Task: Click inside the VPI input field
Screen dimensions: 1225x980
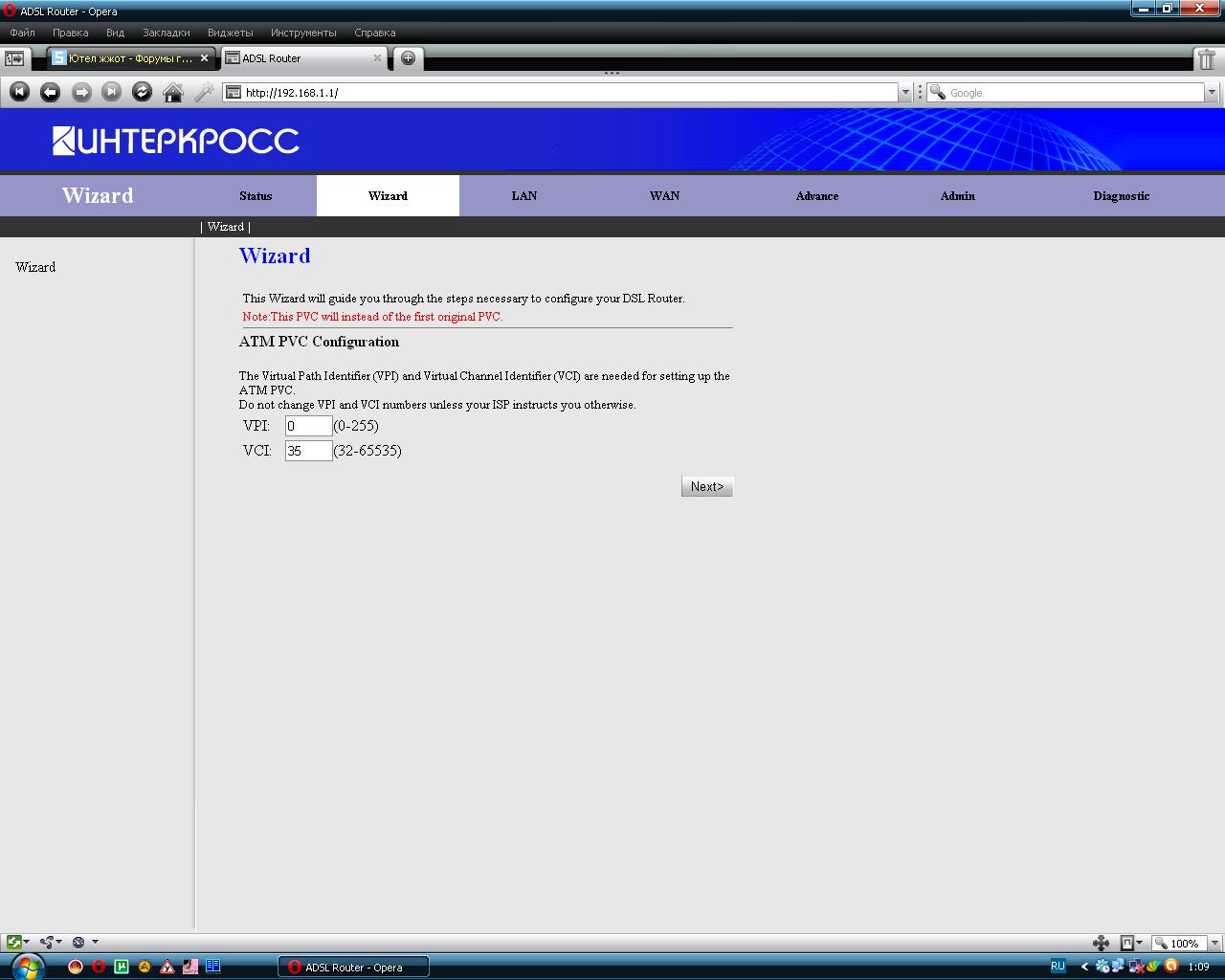Action: [x=308, y=426]
